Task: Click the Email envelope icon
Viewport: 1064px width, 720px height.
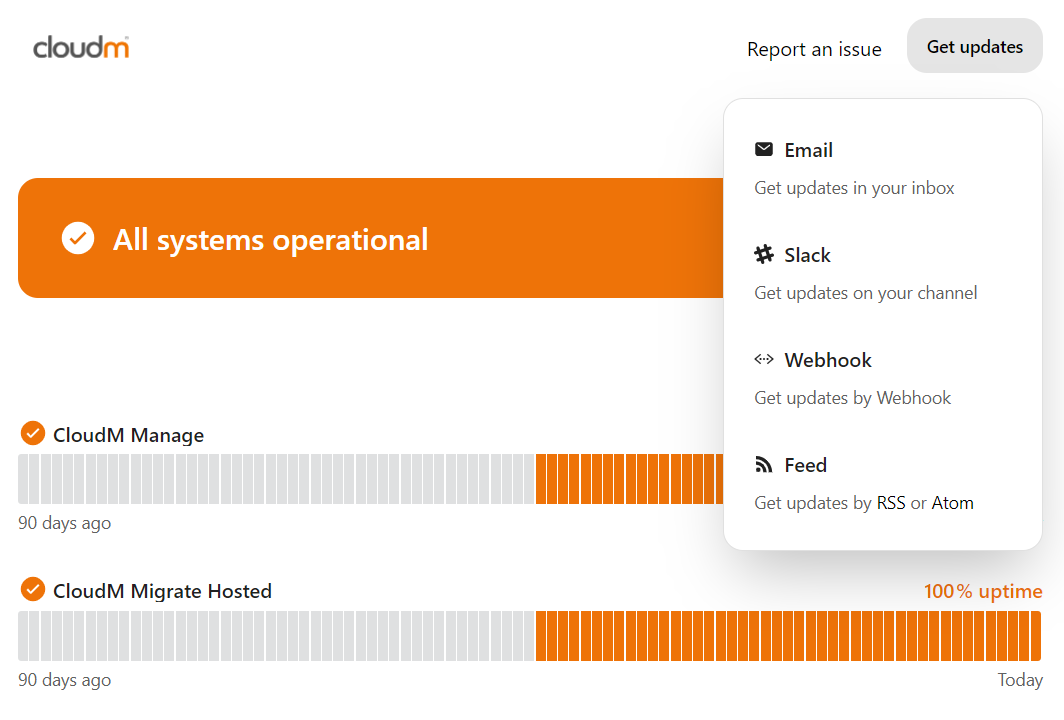Action: [x=763, y=149]
